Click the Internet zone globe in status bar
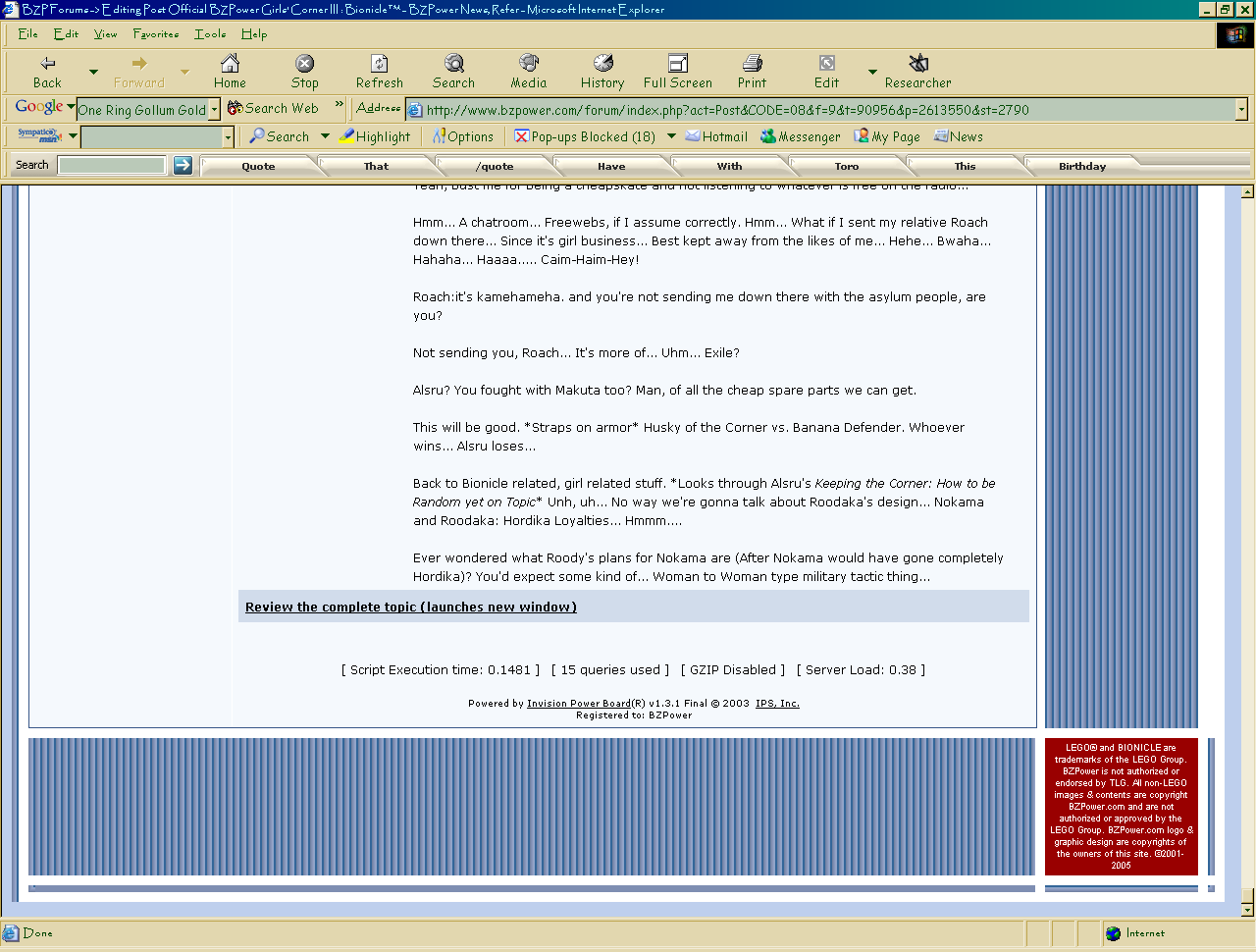Viewport: 1256px width, 952px height. point(1113,933)
